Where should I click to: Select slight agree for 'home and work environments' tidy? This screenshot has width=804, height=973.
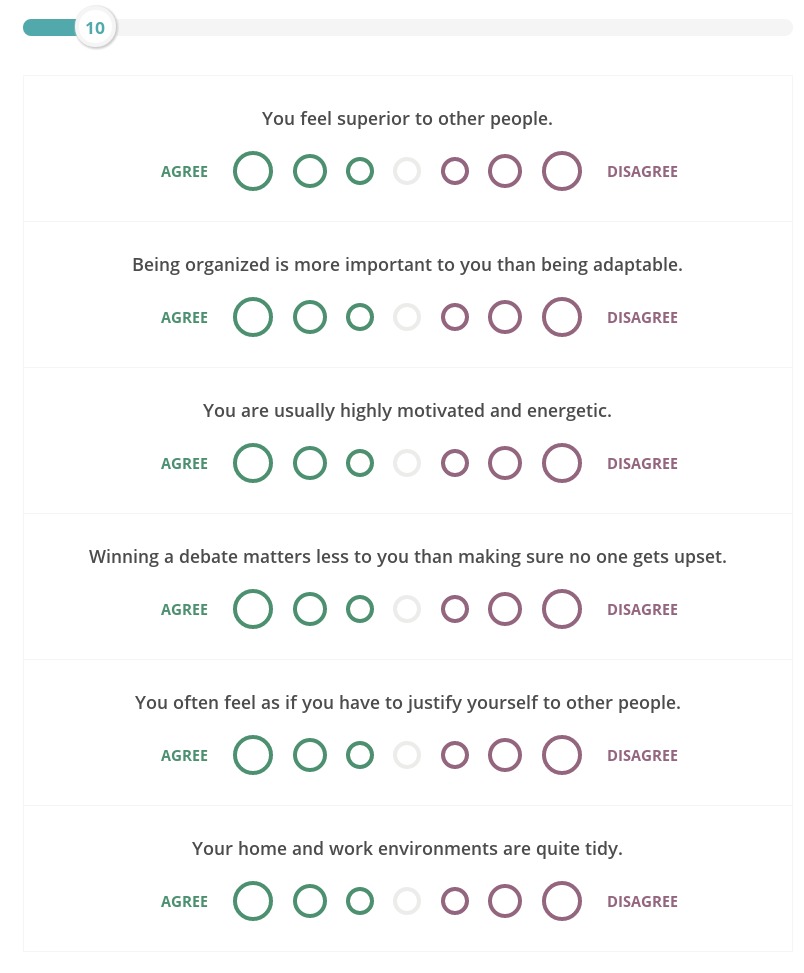point(360,901)
